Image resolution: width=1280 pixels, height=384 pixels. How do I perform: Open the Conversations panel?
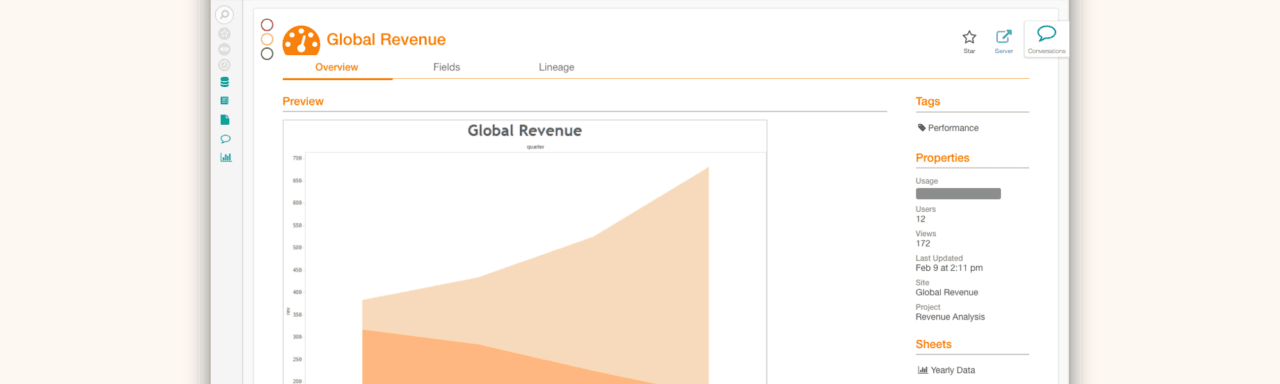pos(1047,39)
